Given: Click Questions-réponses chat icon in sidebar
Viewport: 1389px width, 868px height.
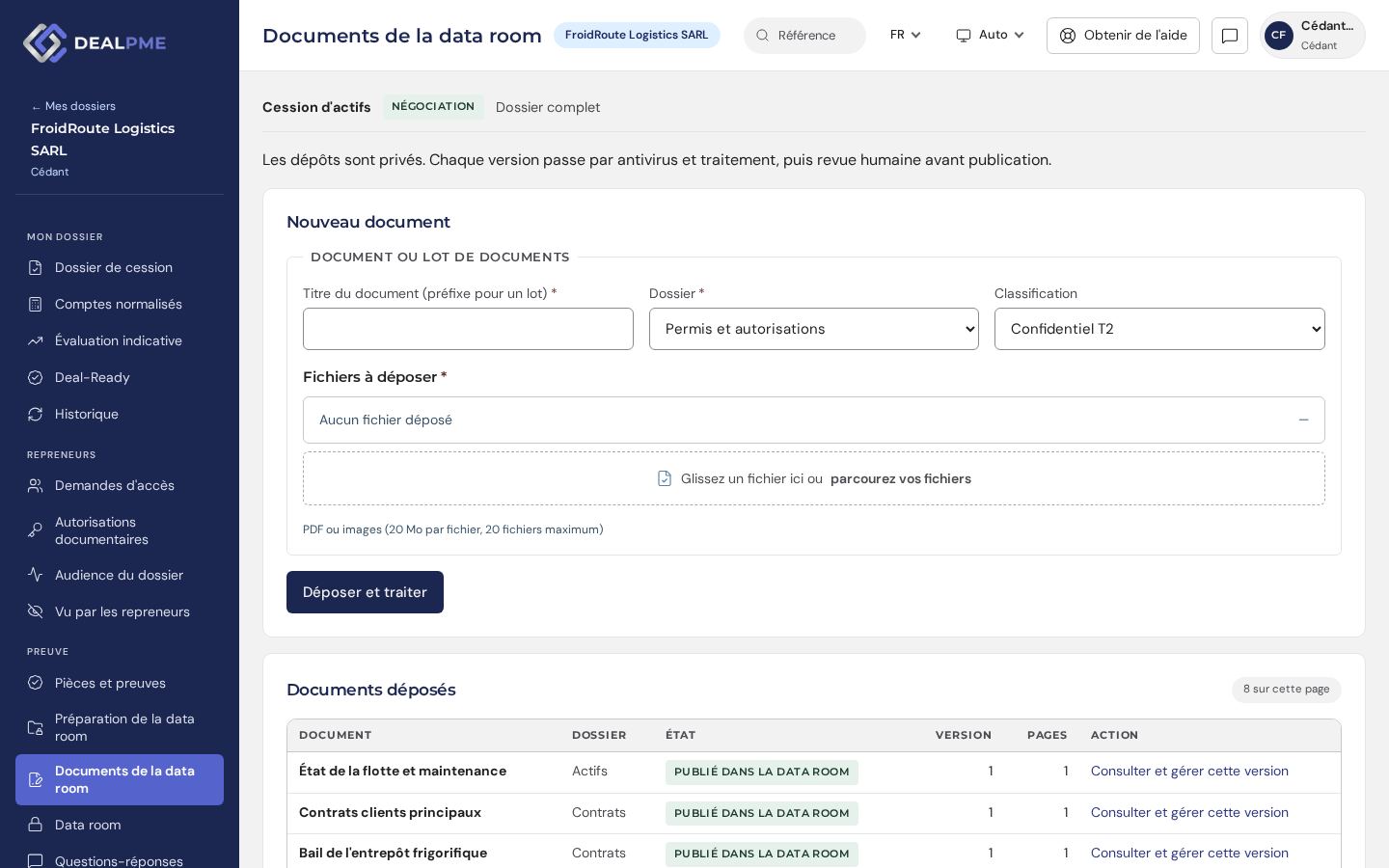Looking at the screenshot, I should coord(36,861).
